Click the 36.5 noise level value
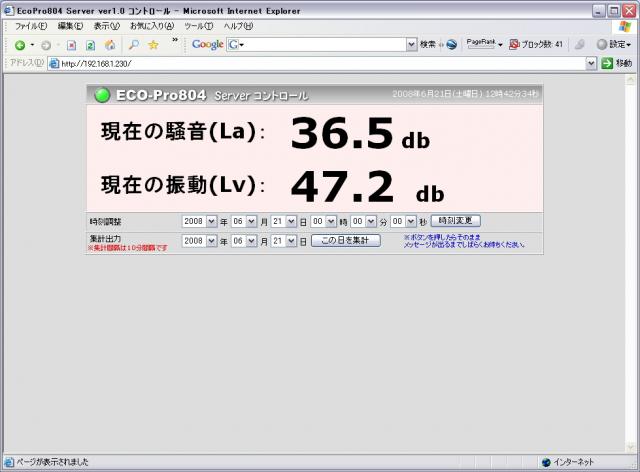The height and width of the screenshot is (472, 640). [342, 134]
